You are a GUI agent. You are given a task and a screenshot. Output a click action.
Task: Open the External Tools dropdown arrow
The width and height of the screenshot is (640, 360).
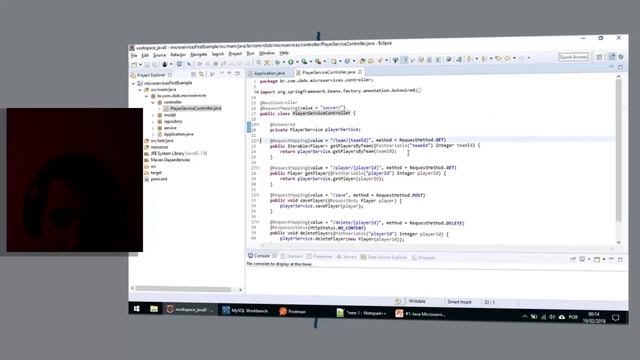[324, 62]
